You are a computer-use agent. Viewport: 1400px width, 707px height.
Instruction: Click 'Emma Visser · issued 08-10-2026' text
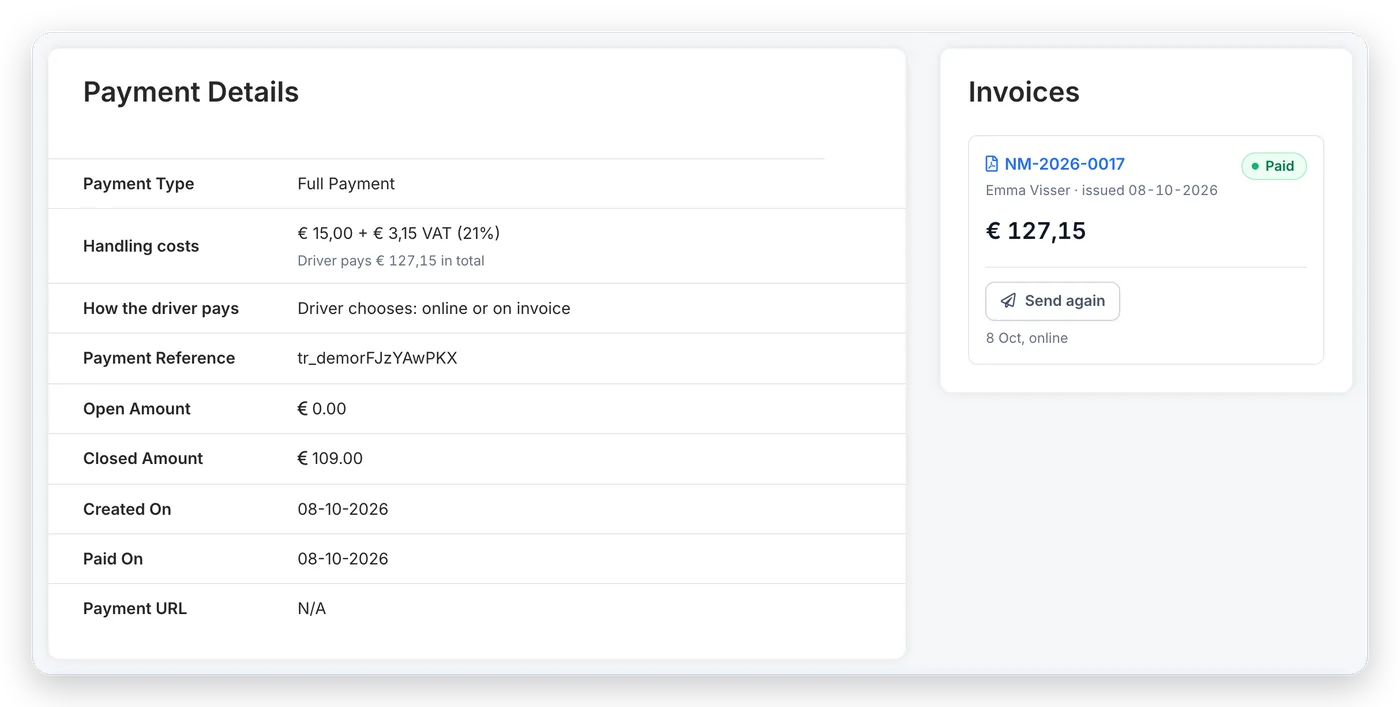coord(1102,190)
